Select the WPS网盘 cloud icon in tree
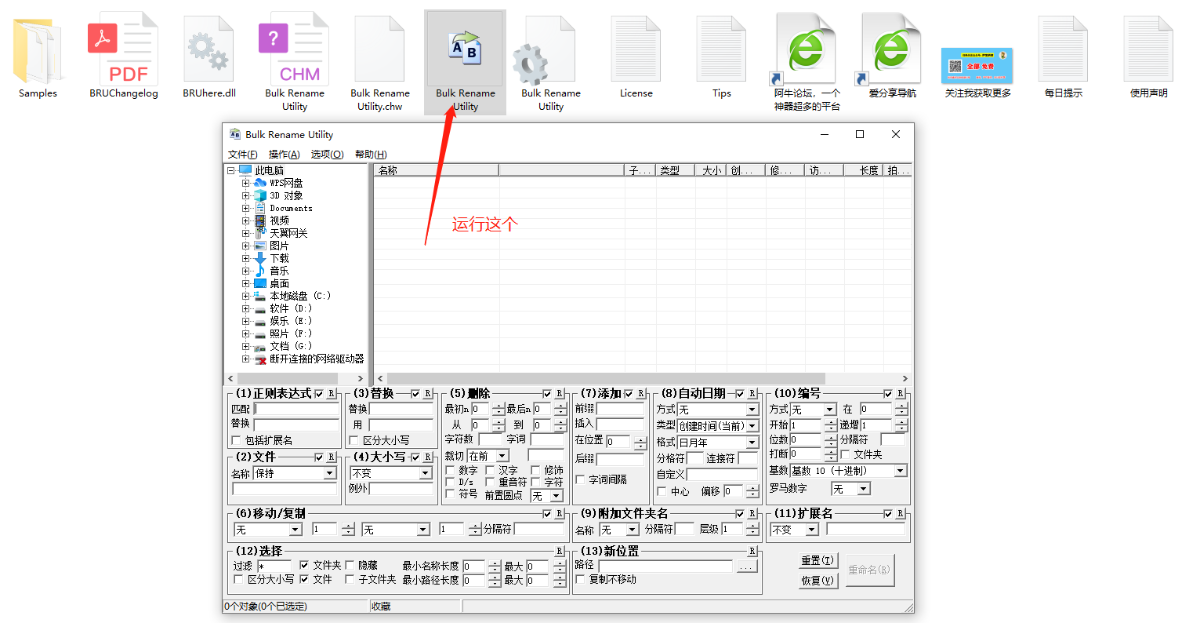 [x=260, y=183]
